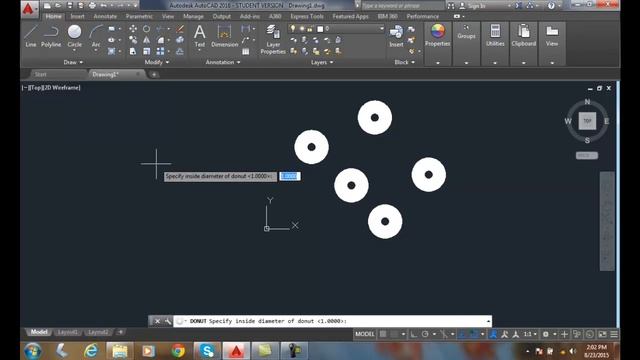
Task: Click the Table icon in Annotation panel
Action: (x=246, y=51)
